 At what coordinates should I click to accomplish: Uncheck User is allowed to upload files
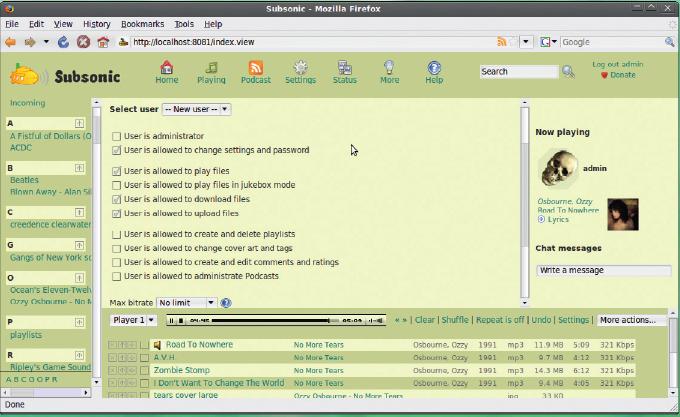116,214
